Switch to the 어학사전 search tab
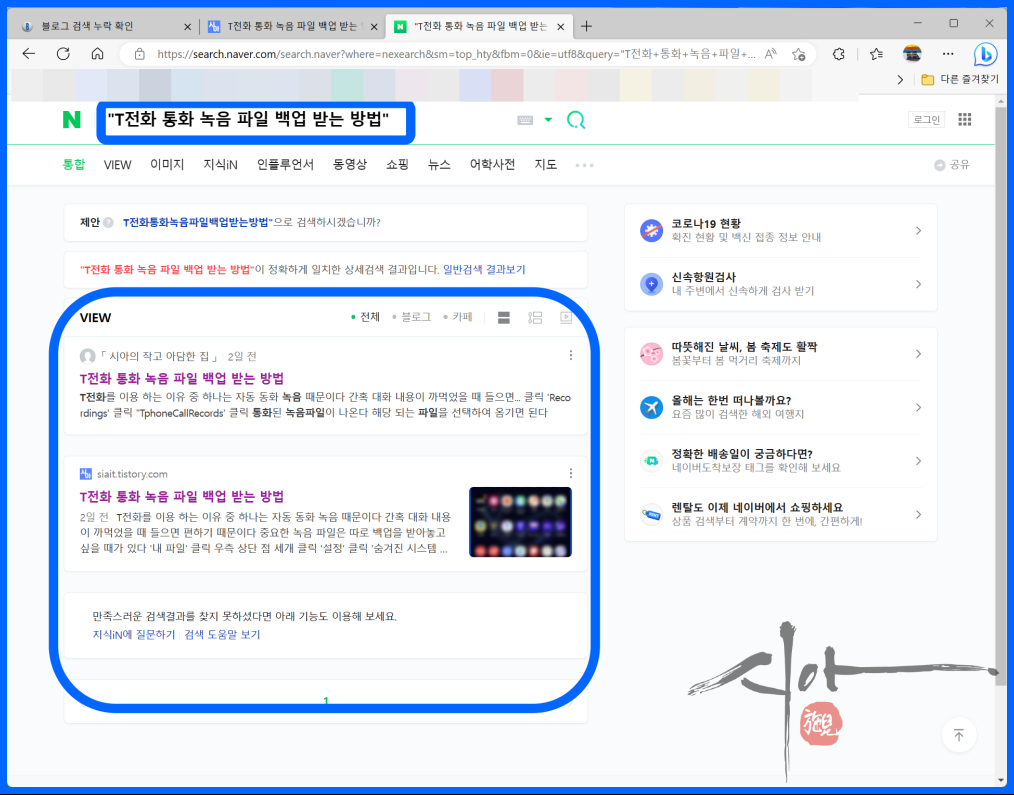 pyautogui.click(x=492, y=165)
